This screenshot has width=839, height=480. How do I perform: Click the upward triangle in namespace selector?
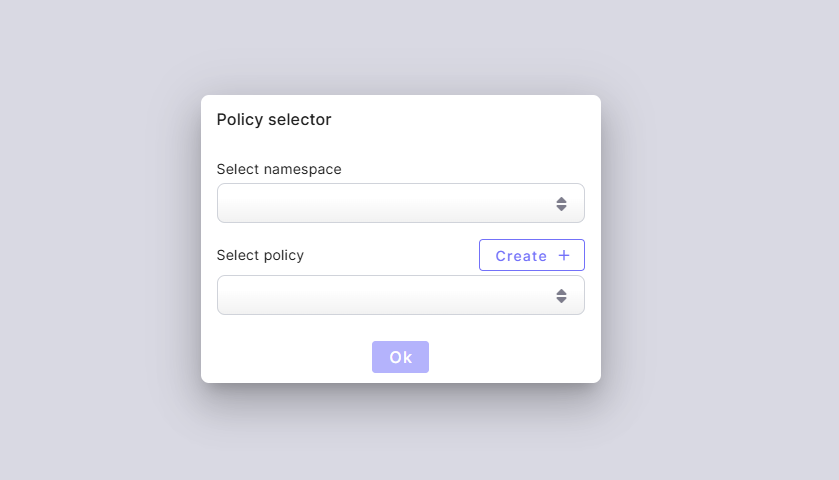click(561, 199)
